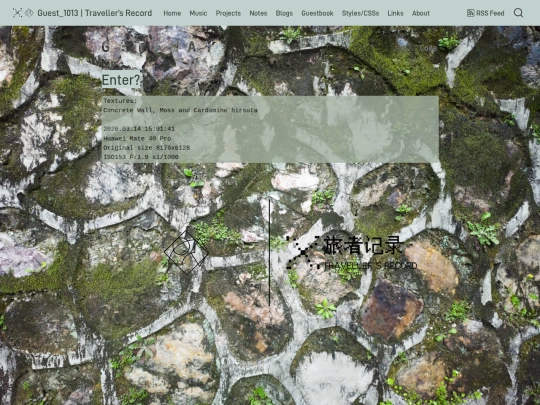This screenshot has height=405, width=540.
Task: Click the timestamp '2026.03.14 15:01:41'
Action: (x=139, y=129)
